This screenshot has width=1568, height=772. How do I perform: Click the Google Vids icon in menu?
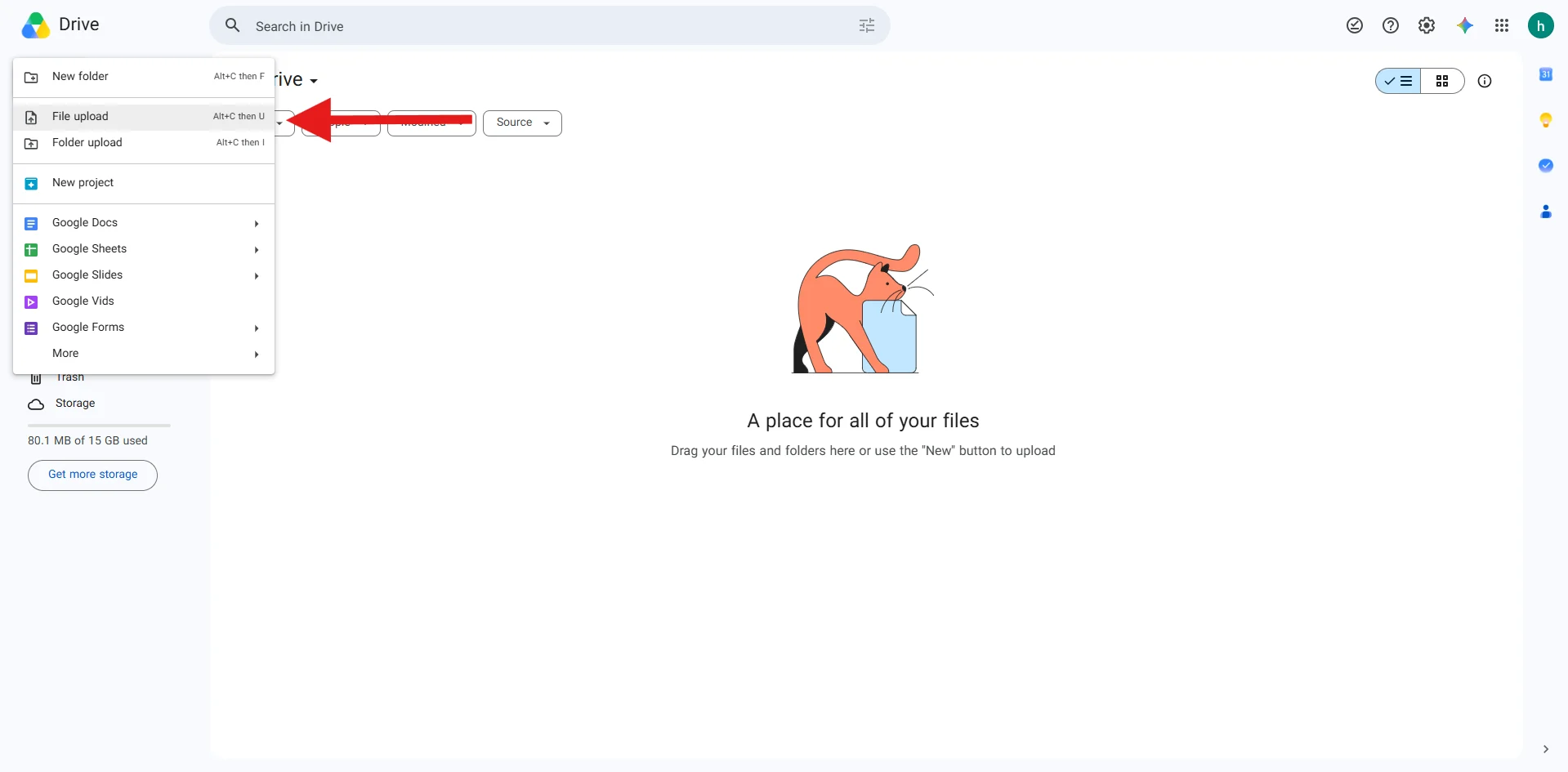(31, 302)
